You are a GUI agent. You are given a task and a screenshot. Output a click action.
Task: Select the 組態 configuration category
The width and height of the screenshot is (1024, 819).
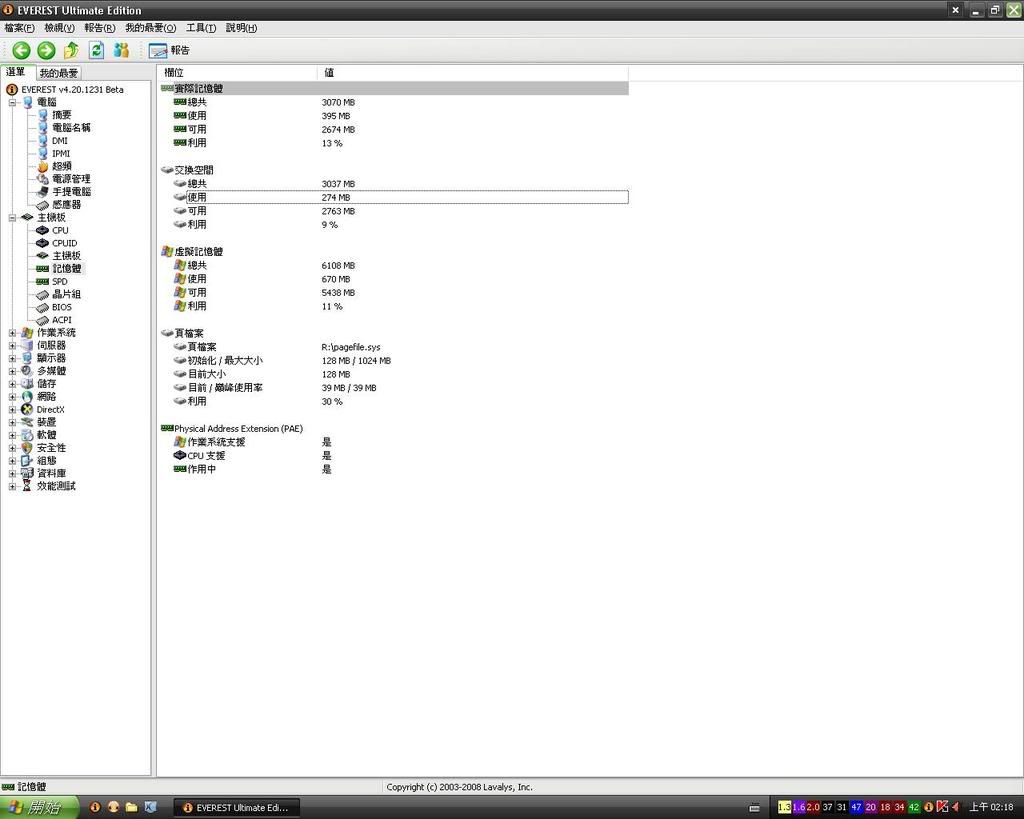[x=46, y=460]
